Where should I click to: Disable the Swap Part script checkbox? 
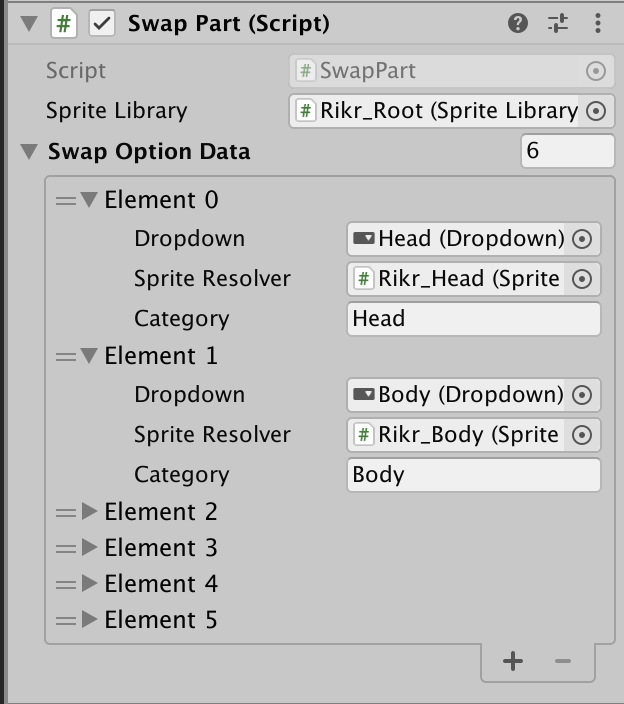coord(102,23)
